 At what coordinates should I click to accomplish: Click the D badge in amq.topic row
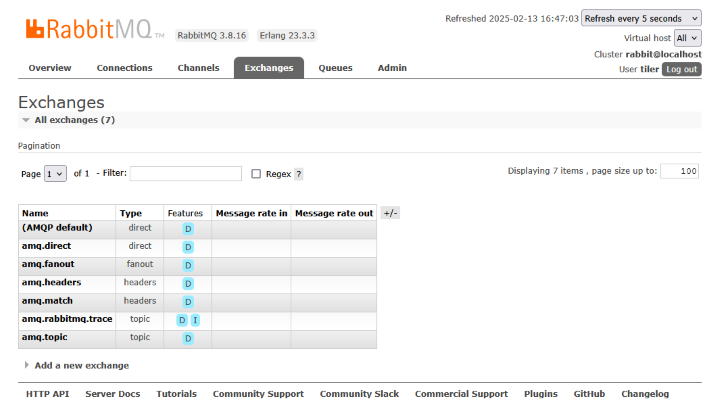point(188,339)
